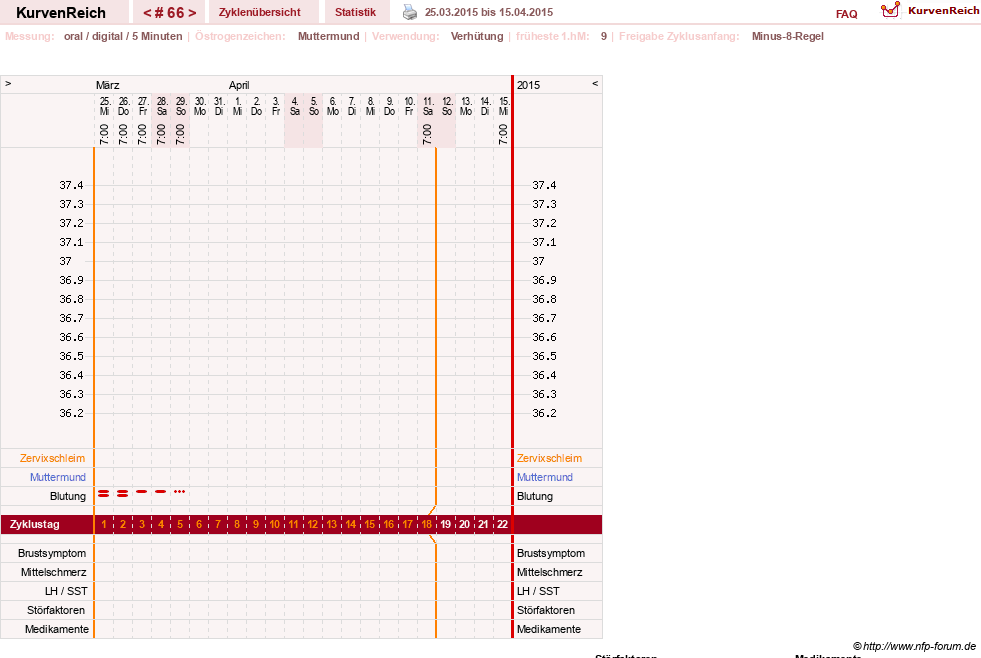Click the > arrow at the chart's left corner
This screenshot has width=981, height=658.
(8, 83)
